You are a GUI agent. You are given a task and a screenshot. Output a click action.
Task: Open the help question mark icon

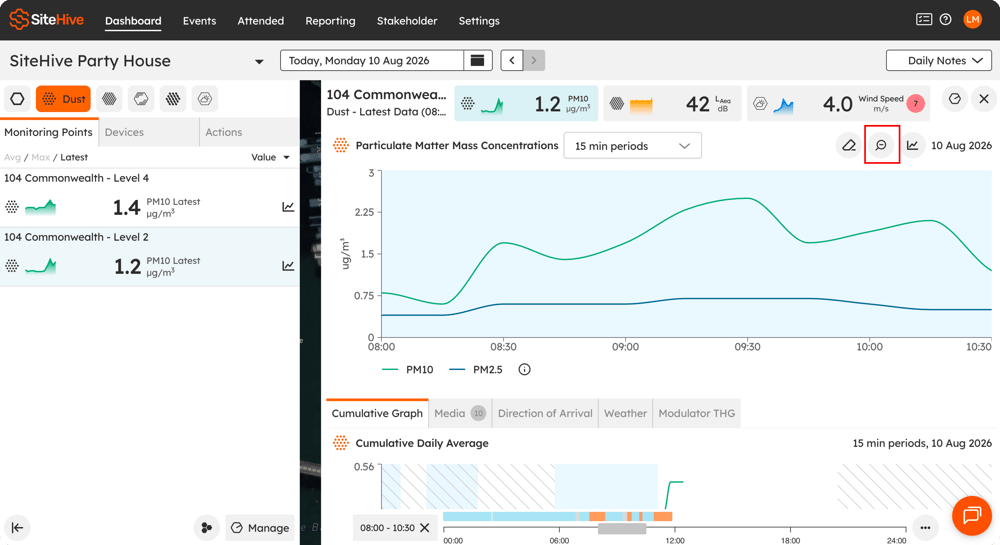tap(946, 20)
